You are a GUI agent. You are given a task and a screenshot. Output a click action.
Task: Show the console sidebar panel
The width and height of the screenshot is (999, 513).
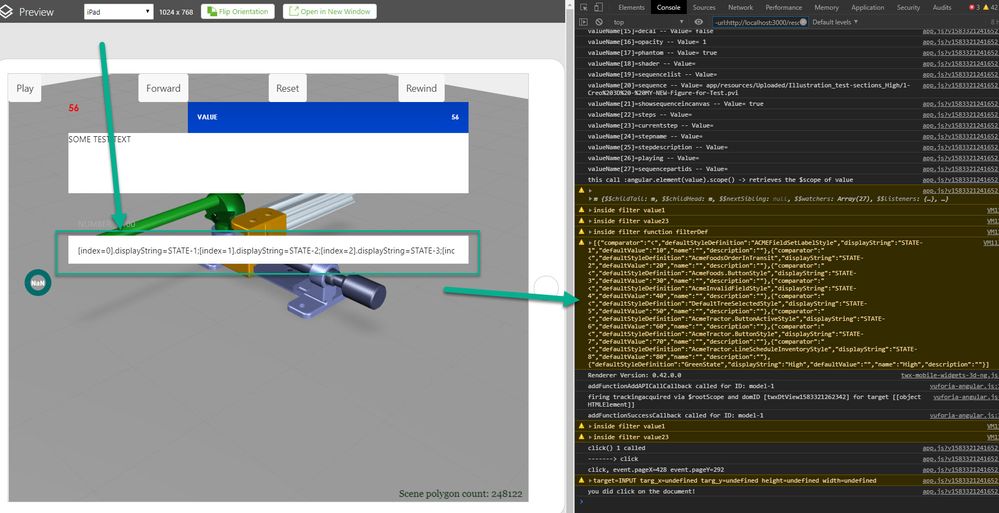(582, 21)
